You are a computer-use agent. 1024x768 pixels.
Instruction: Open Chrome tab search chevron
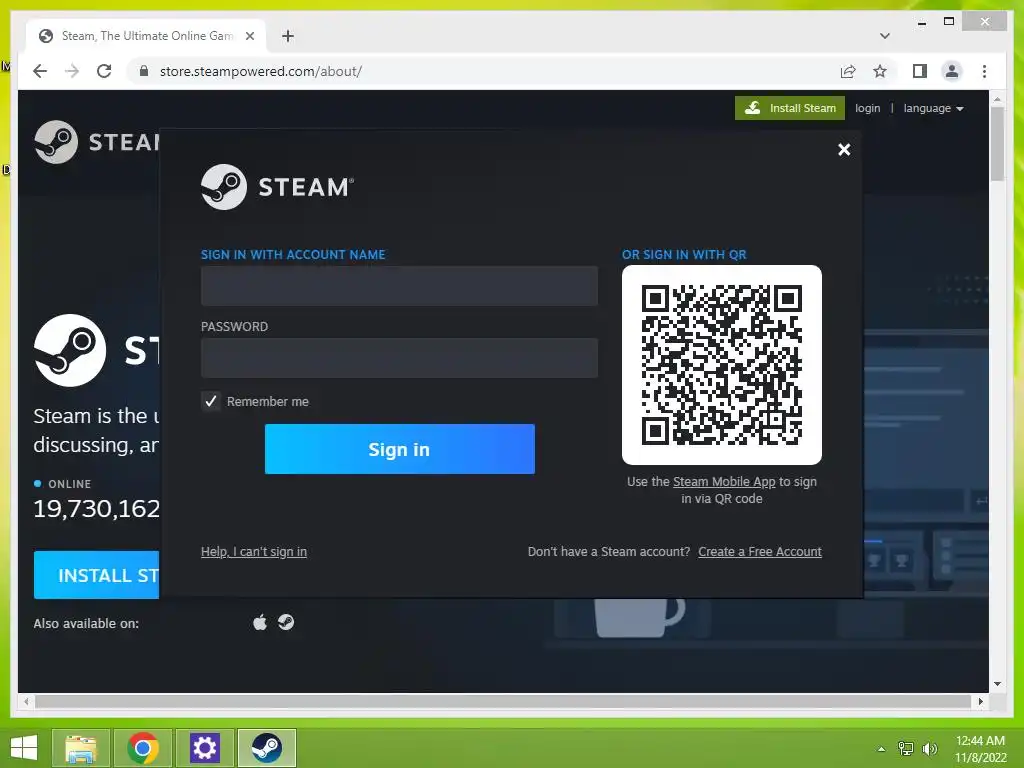(884, 36)
